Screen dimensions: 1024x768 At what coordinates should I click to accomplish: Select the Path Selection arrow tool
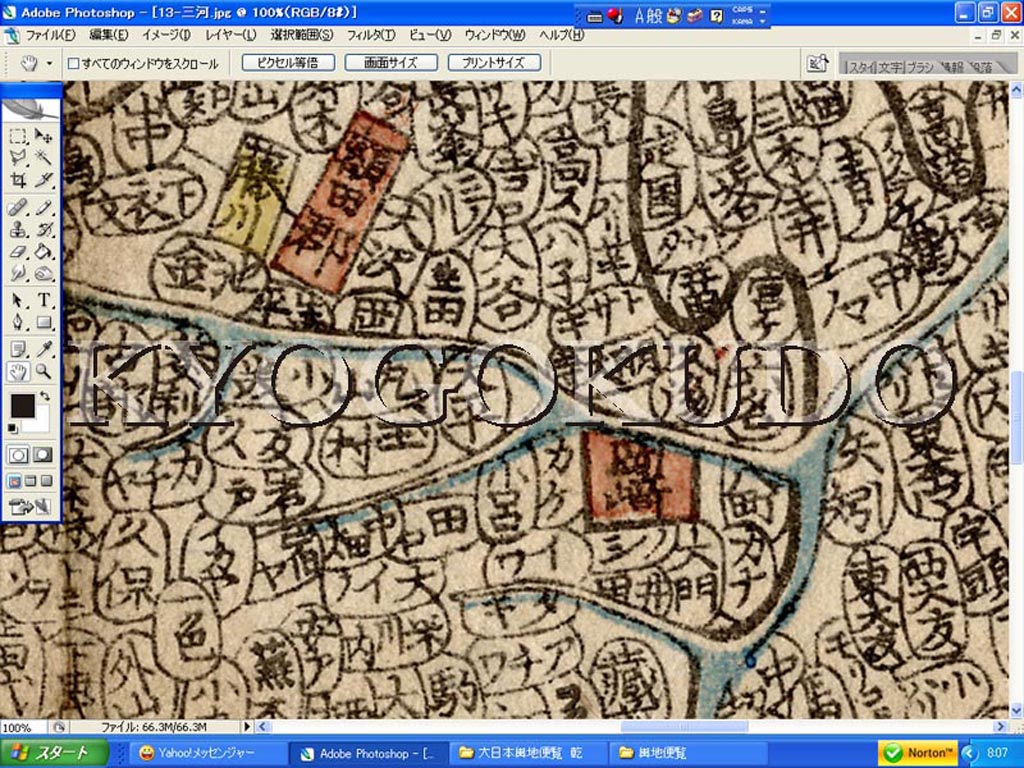pos(18,300)
